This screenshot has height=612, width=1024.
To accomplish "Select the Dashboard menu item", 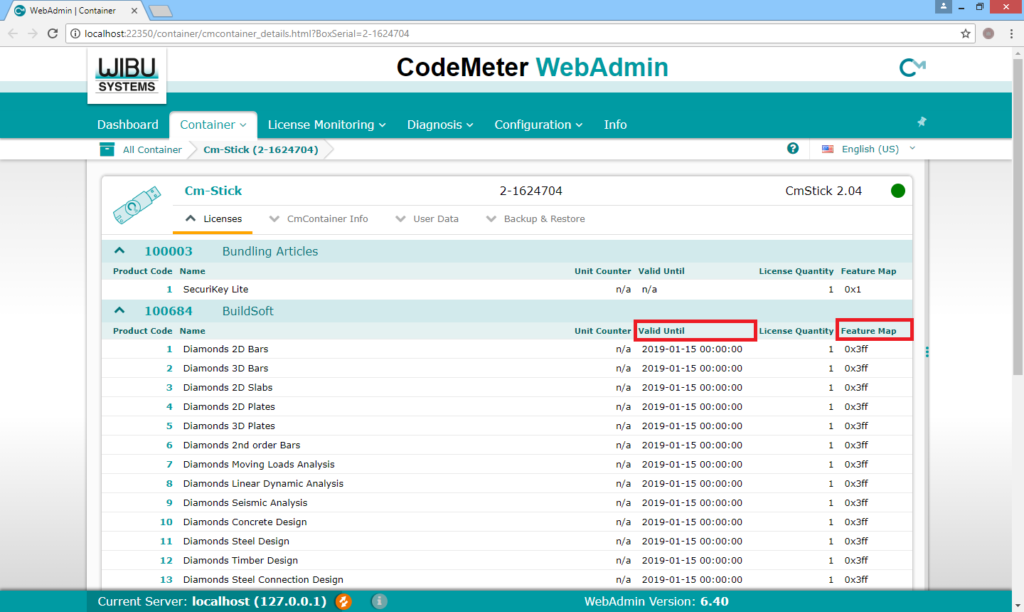I will [127, 124].
